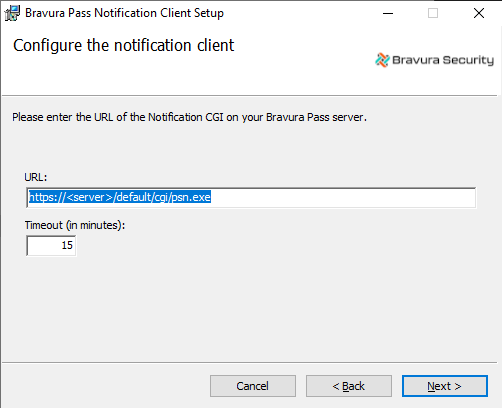Proceed with the Next button
This screenshot has width=502, height=408.
point(445,386)
